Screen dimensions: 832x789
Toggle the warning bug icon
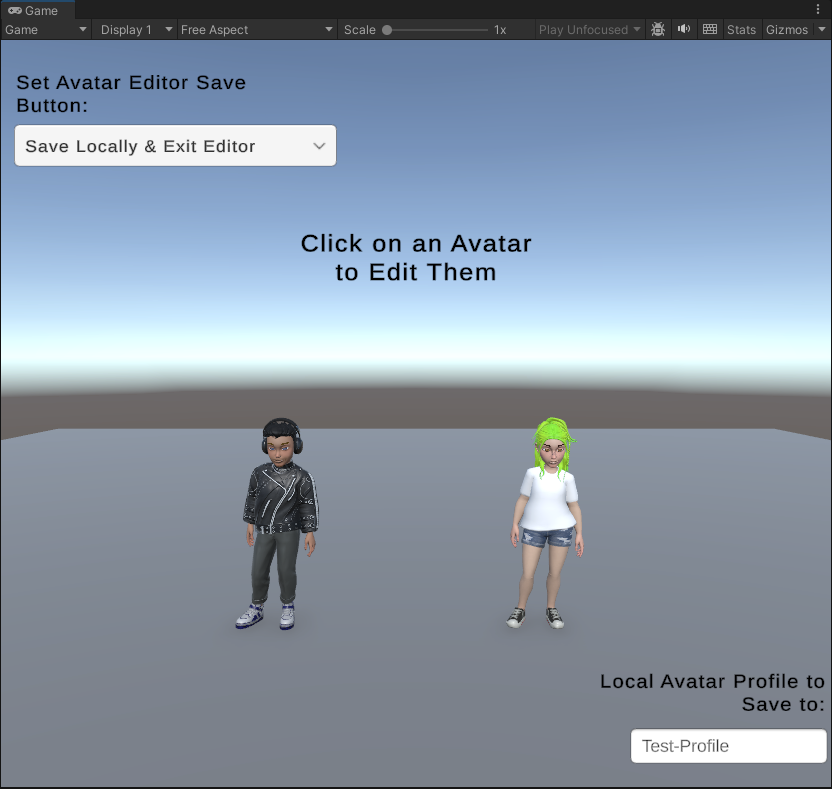[658, 30]
